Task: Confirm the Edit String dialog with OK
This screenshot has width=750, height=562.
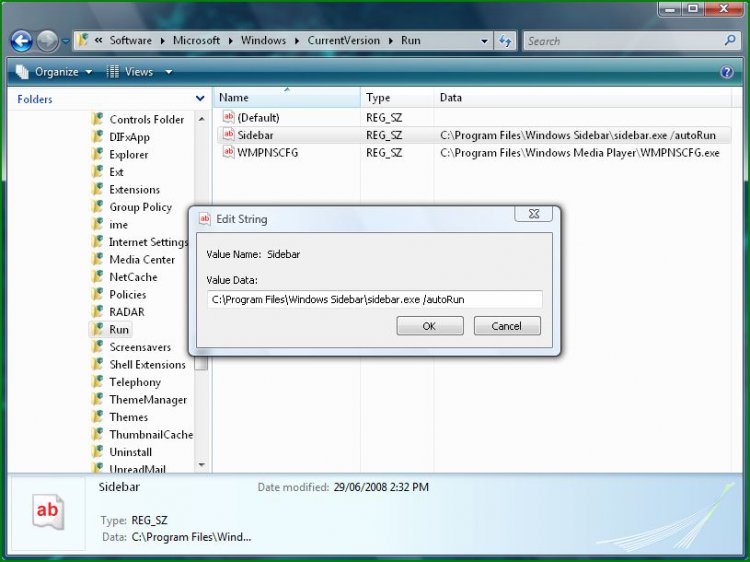Action: pyautogui.click(x=430, y=326)
